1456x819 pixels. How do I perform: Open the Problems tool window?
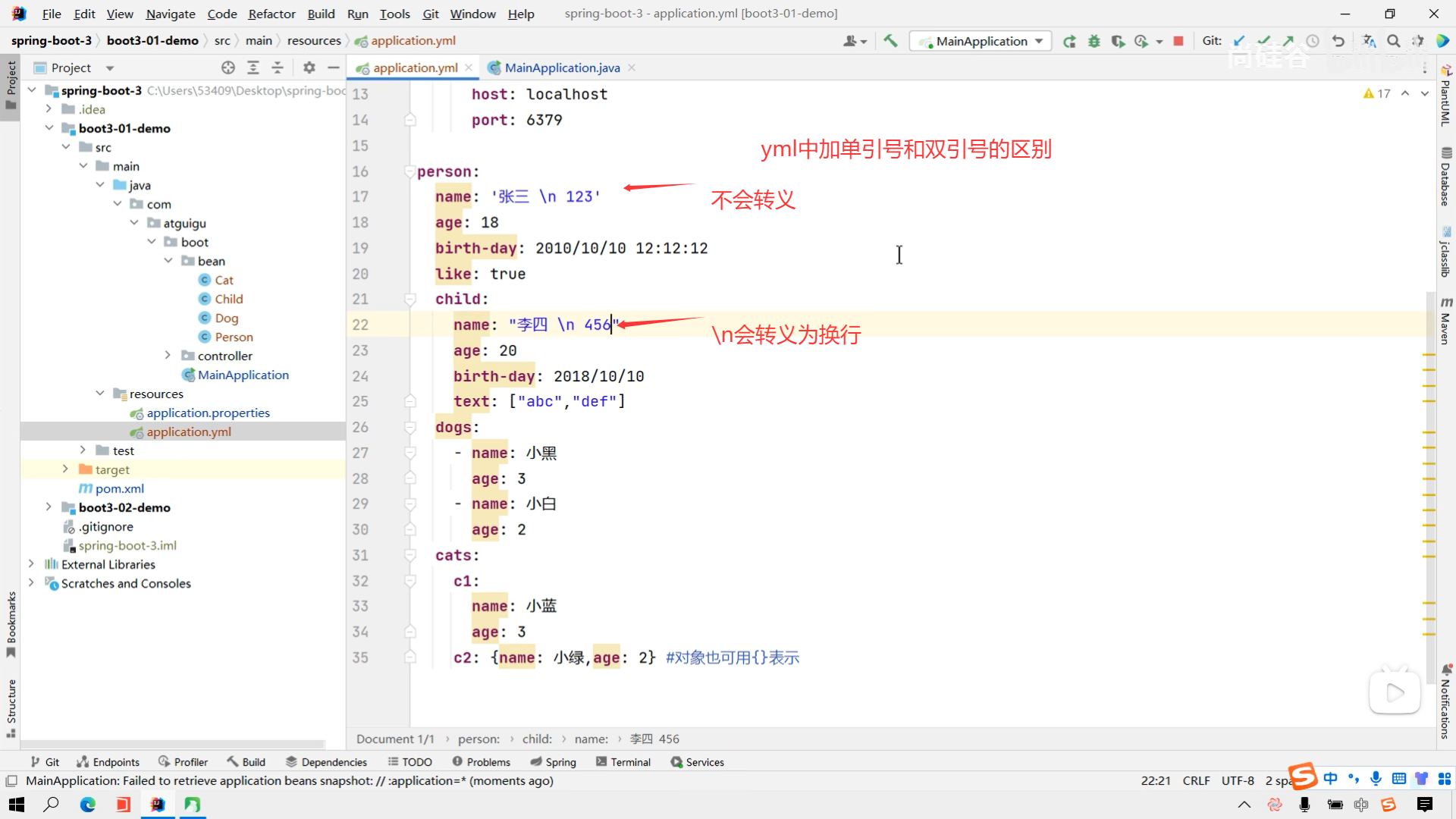coord(481,762)
